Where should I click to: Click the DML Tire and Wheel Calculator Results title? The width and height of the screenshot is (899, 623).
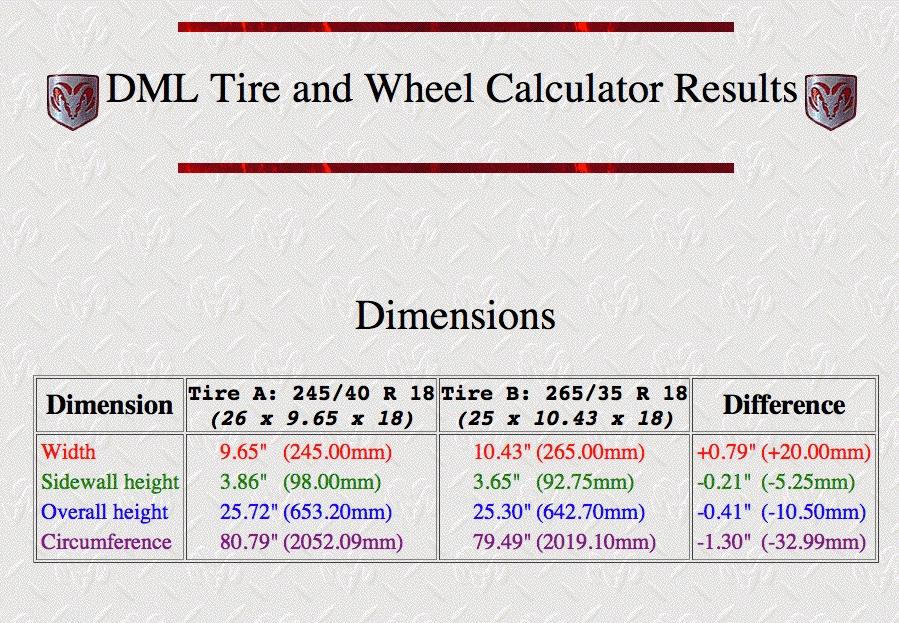451,89
